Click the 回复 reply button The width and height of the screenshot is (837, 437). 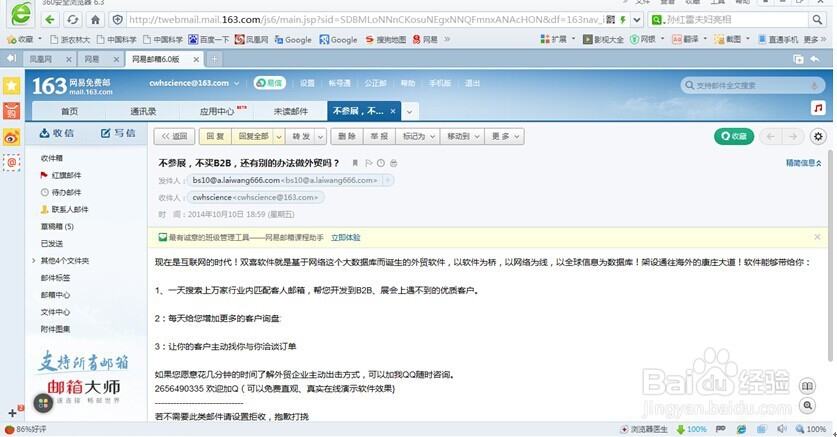pos(215,137)
